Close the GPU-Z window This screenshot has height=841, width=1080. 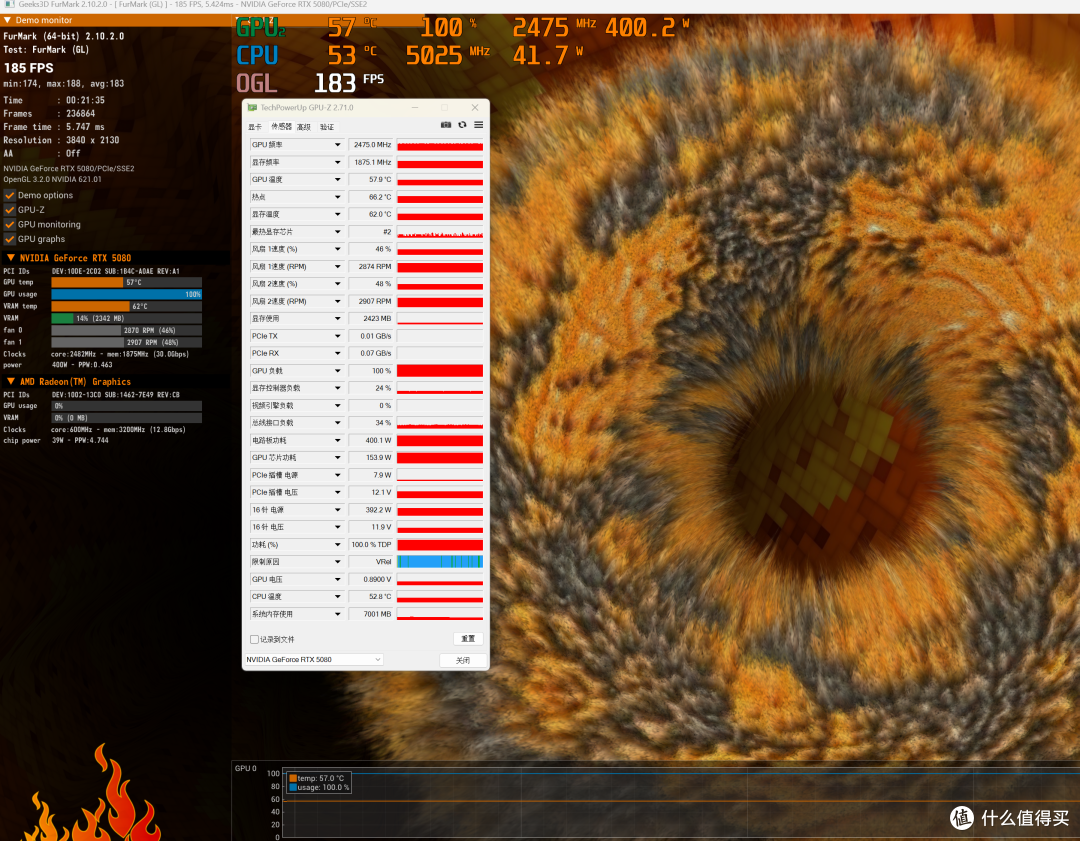pos(475,107)
